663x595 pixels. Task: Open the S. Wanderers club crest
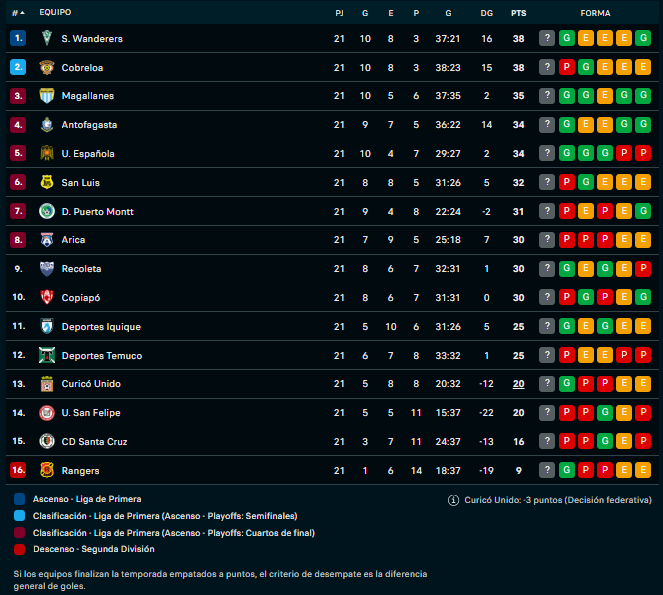point(47,38)
